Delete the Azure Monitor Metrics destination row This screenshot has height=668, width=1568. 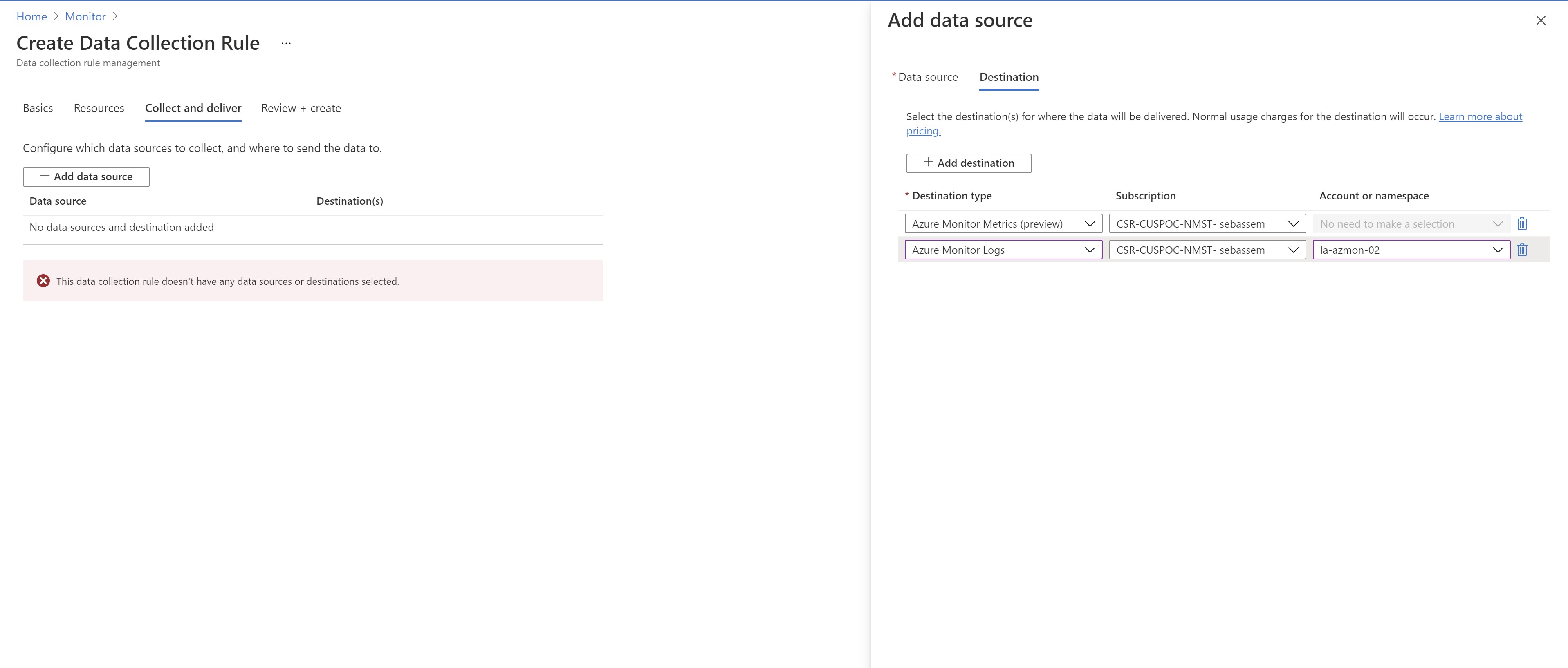tap(1522, 224)
